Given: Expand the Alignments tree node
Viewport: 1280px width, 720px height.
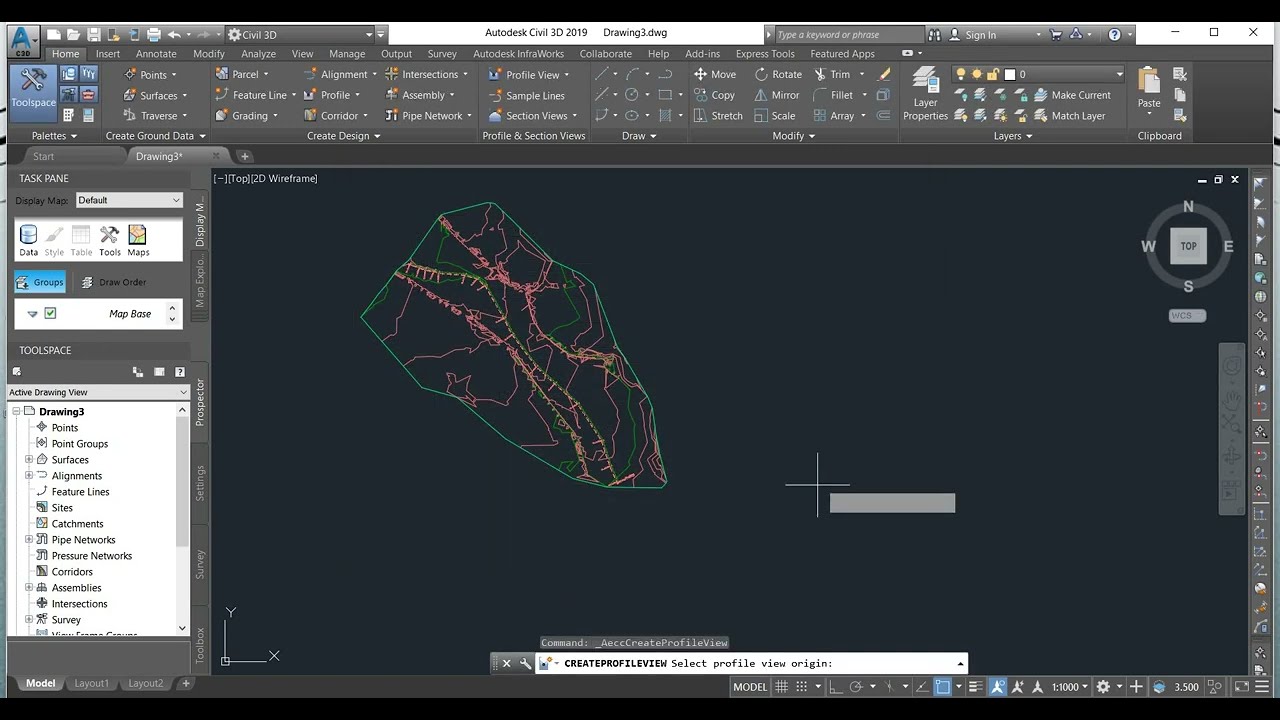Looking at the screenshot, I should [29, 476].
